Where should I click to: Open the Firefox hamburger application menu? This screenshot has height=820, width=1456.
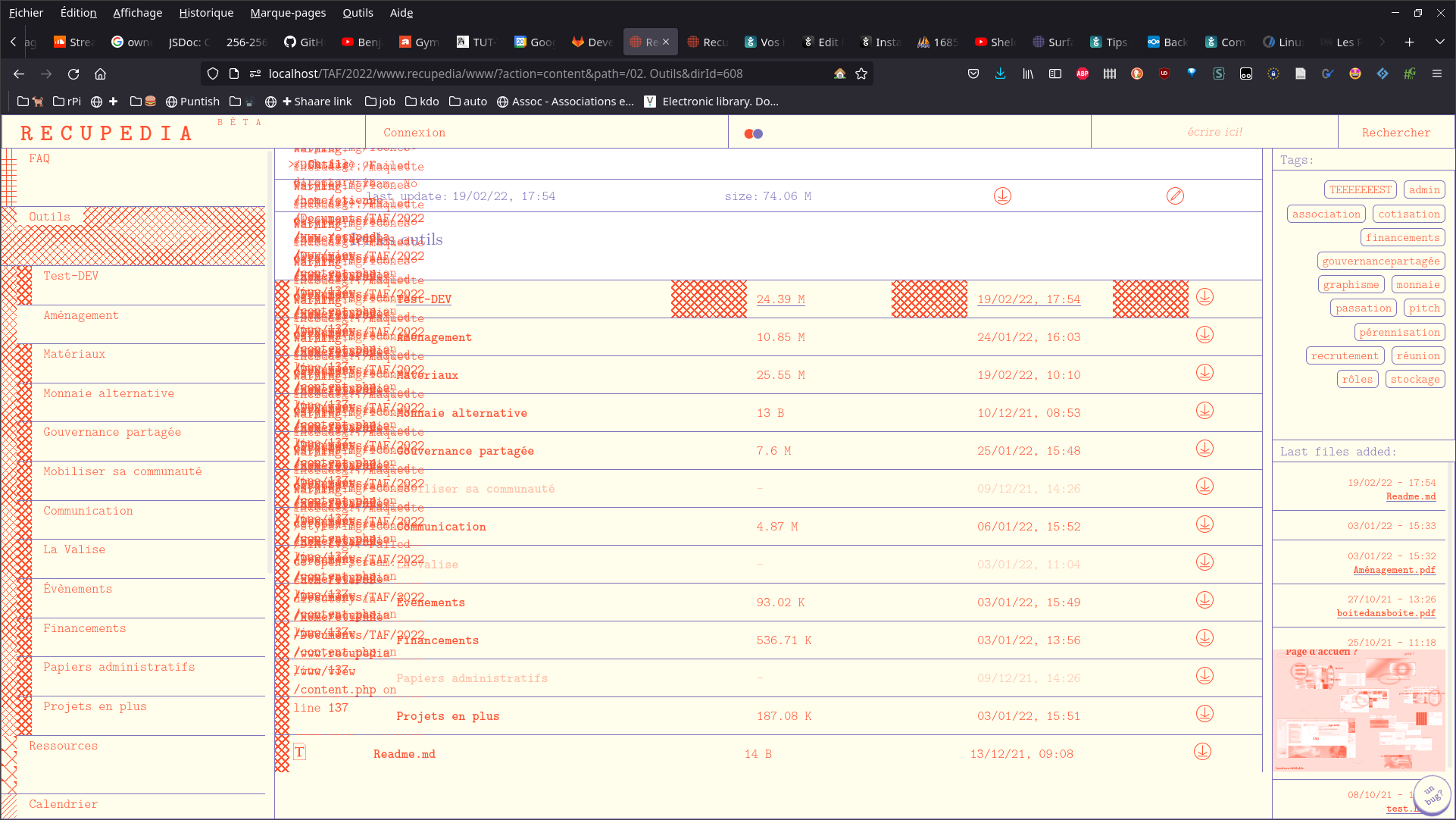(1436, 74)
